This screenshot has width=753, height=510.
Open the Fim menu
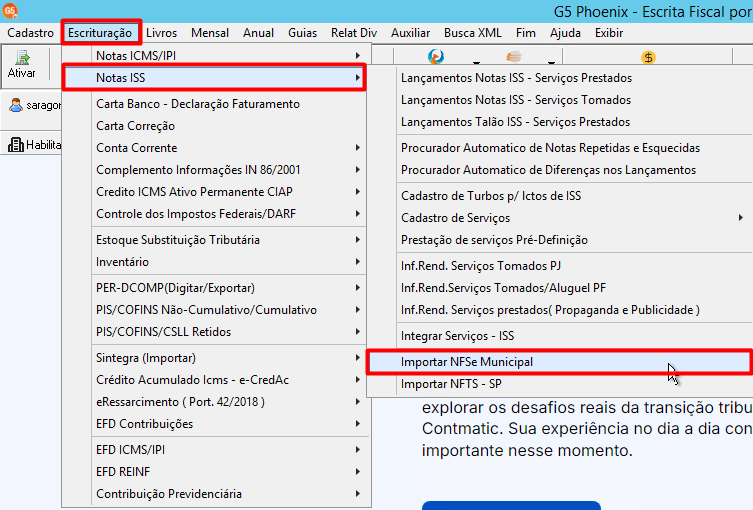point(526,33)
